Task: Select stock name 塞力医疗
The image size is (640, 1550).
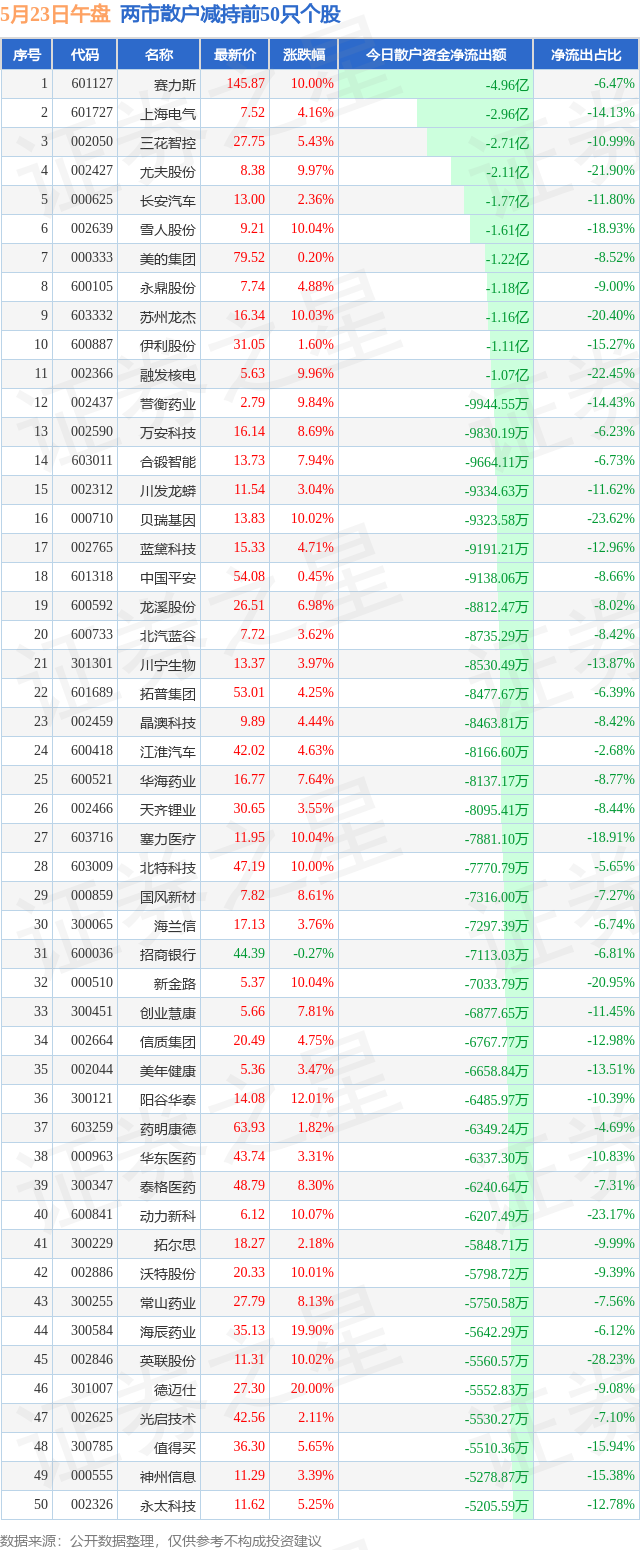Action: click(x=169, y=838)
